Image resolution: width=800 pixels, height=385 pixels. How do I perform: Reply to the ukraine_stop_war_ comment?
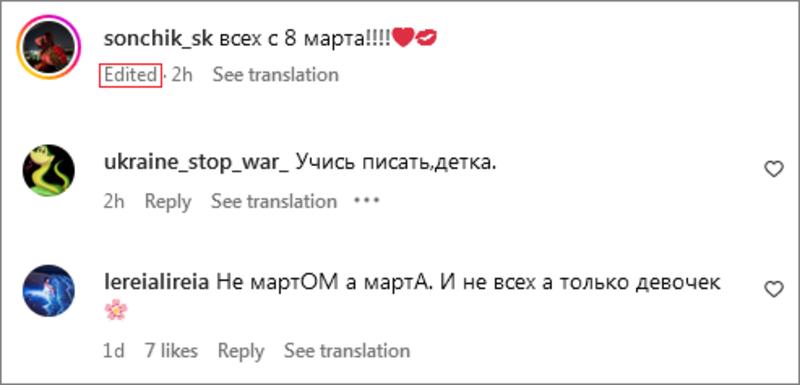[168, 201]
